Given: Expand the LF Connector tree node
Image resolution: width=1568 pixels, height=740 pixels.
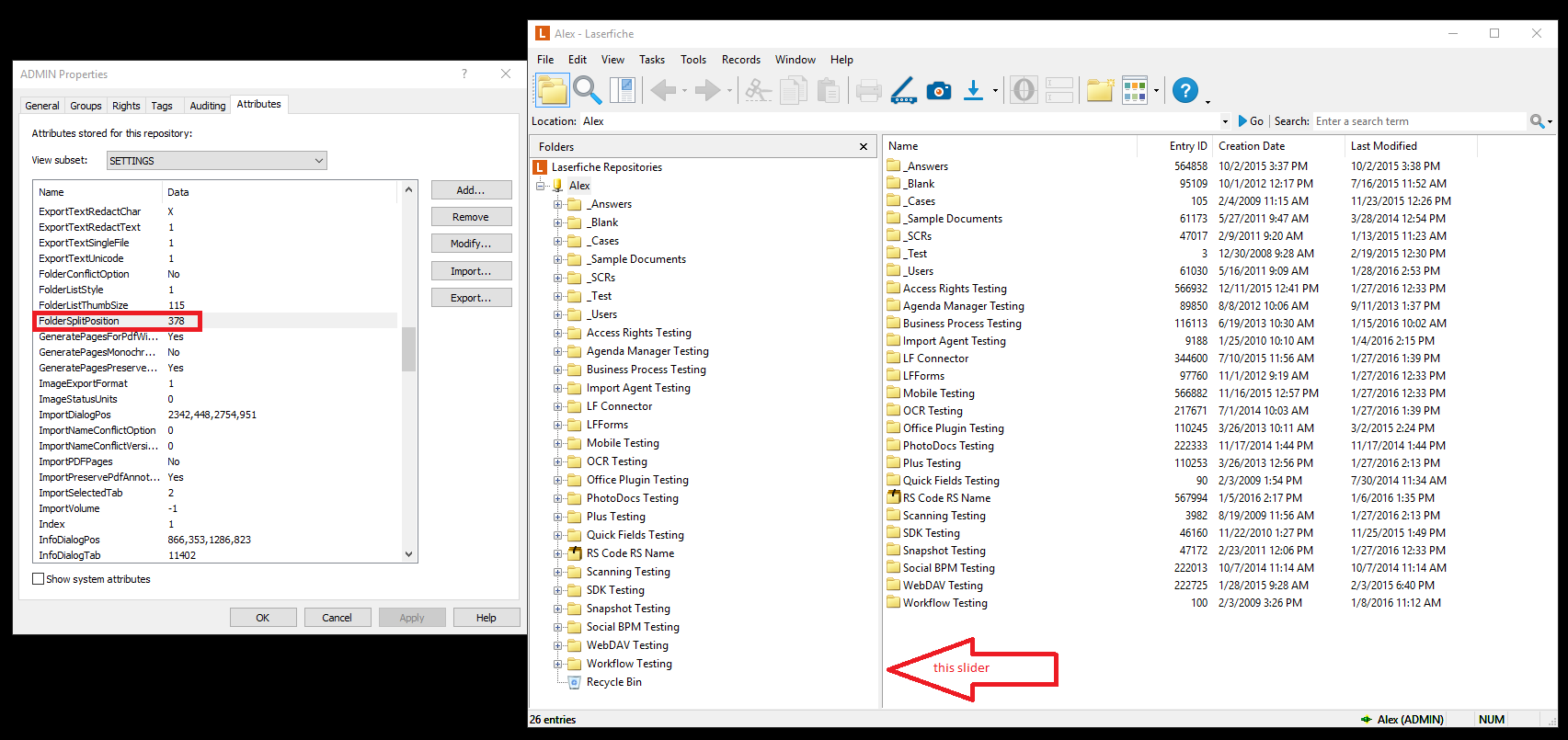Looking at the screenshot, I should click(557, 406).
